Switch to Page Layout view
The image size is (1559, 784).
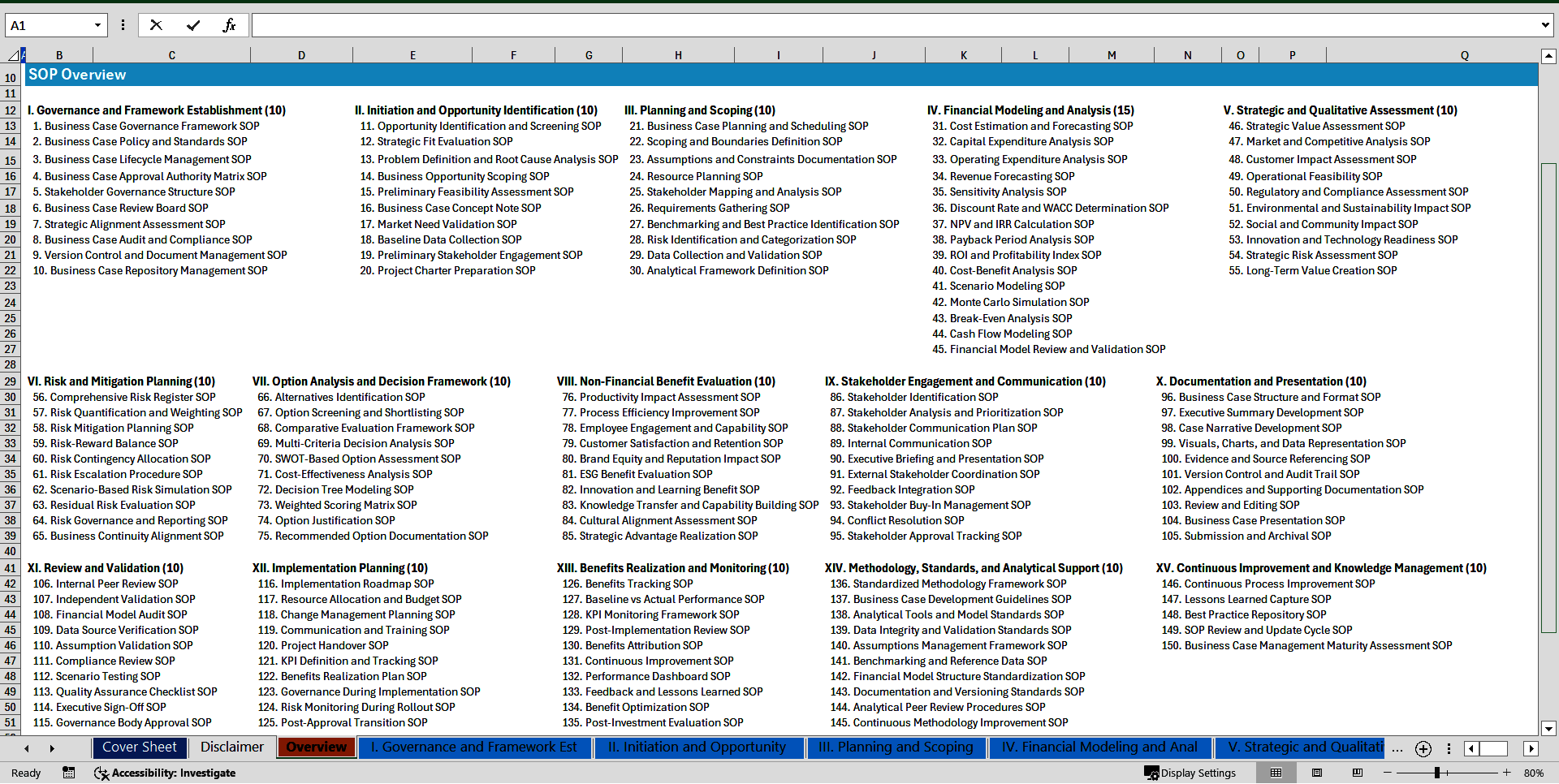click(x=1317, y=773)
